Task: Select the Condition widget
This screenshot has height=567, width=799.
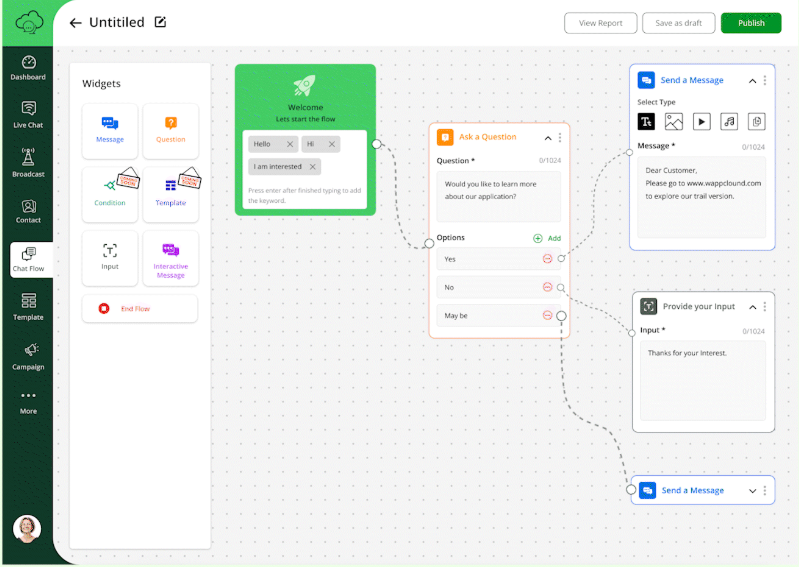Action: [110, 195]
